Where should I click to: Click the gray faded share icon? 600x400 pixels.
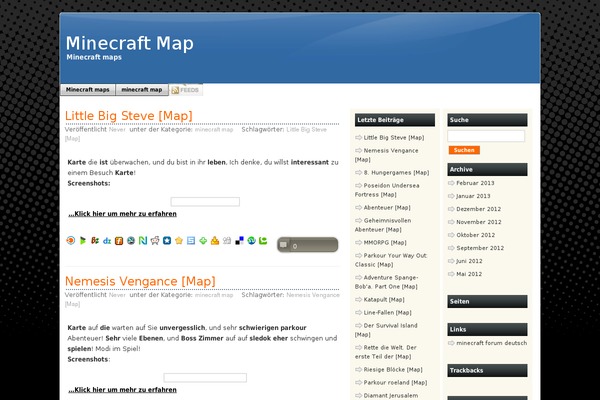[x=227, y=240]
